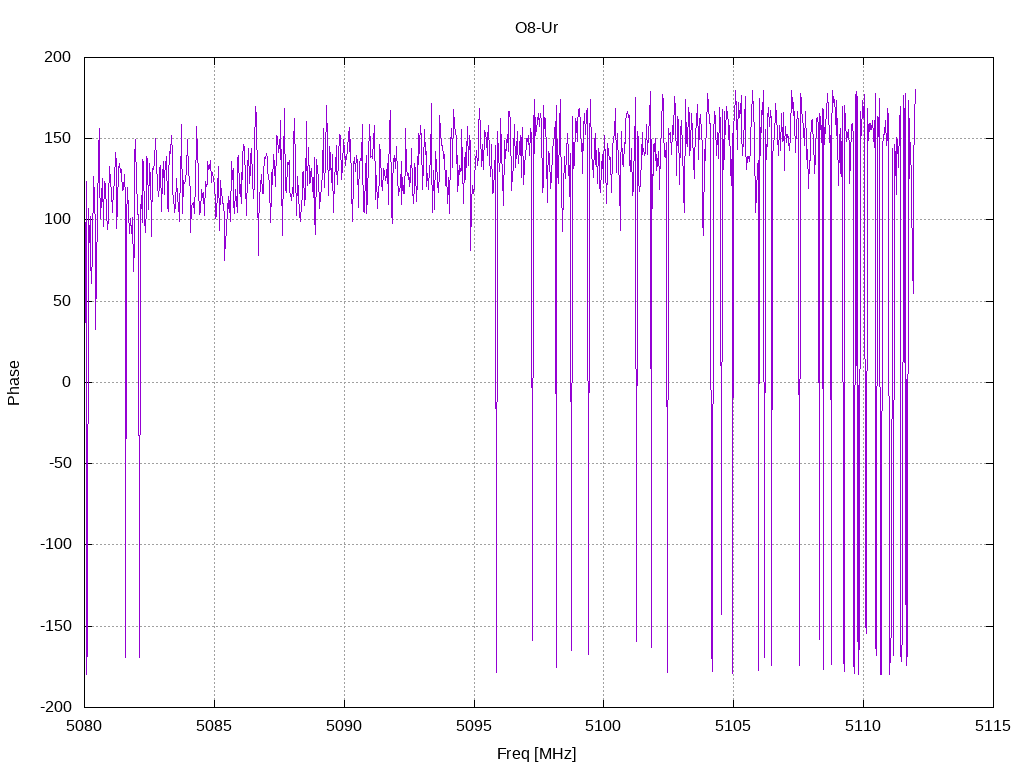Click the x-axis tick label 5100

(x=603, y=726)
